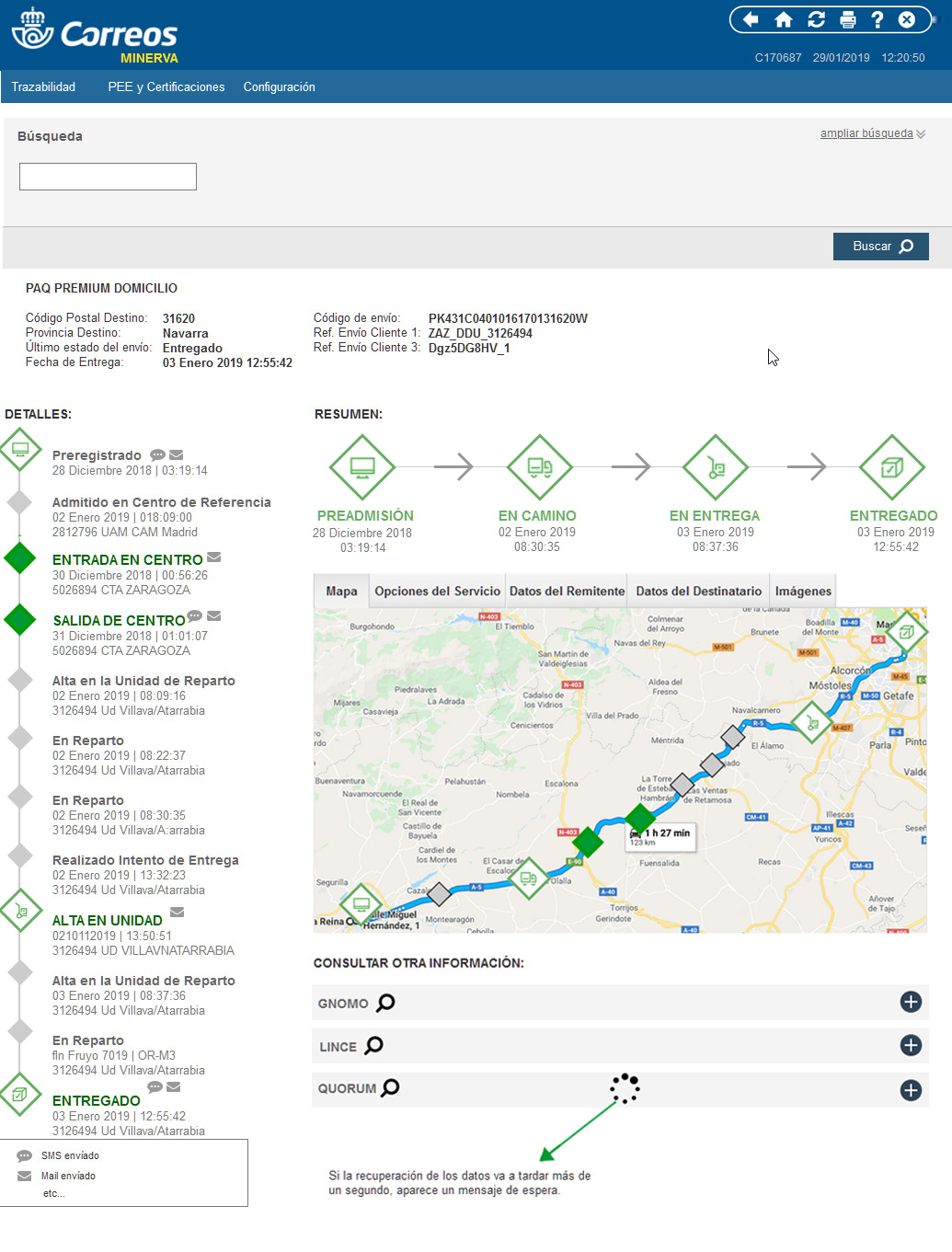This screenshot has width=952, height=1252.
Task: Click the GNOMO magnifier icon
Action: [387, 1003]
